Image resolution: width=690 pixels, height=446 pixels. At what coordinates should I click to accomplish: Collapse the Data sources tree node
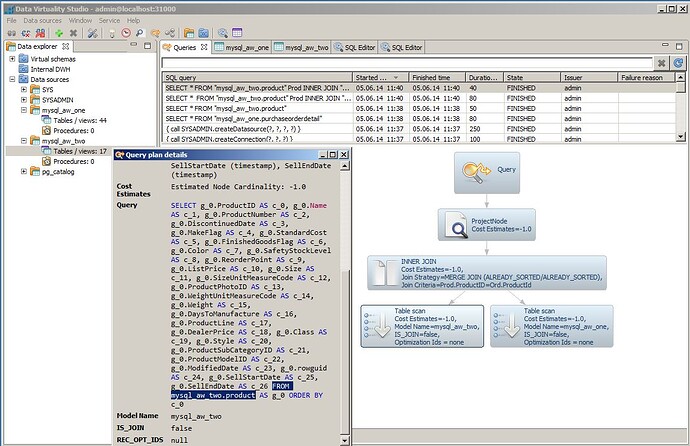click(12, 79)
